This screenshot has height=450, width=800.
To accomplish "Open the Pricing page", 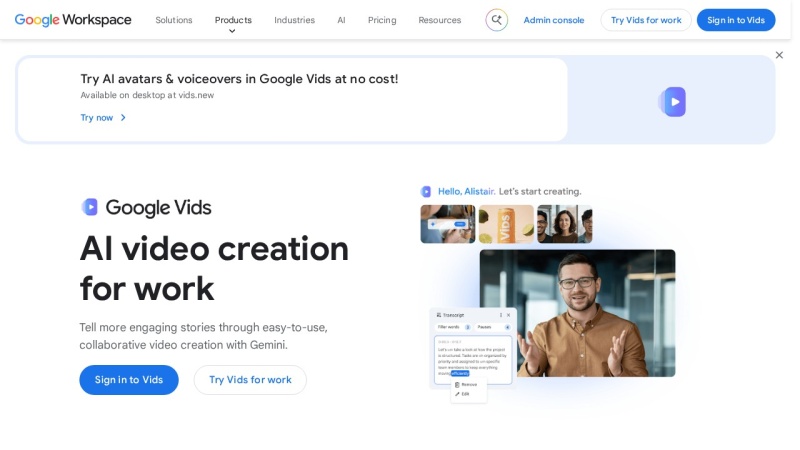I will pyautogui.click(x=382, y=20).
